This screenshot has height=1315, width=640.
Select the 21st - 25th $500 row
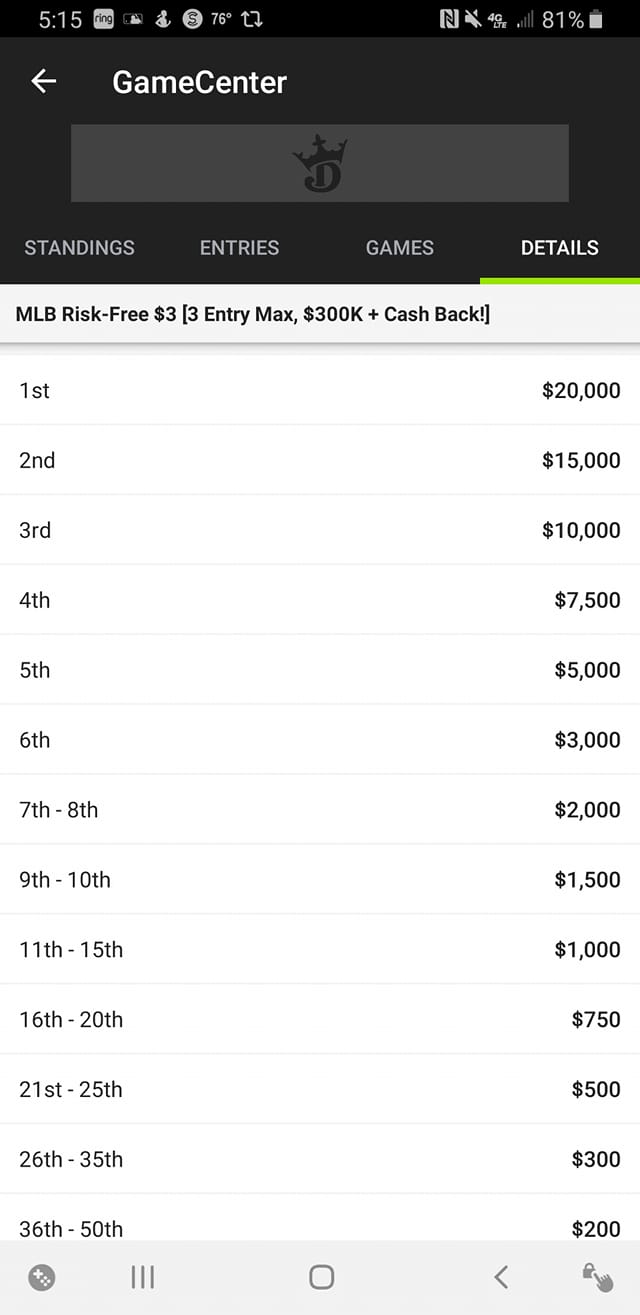320,1089
